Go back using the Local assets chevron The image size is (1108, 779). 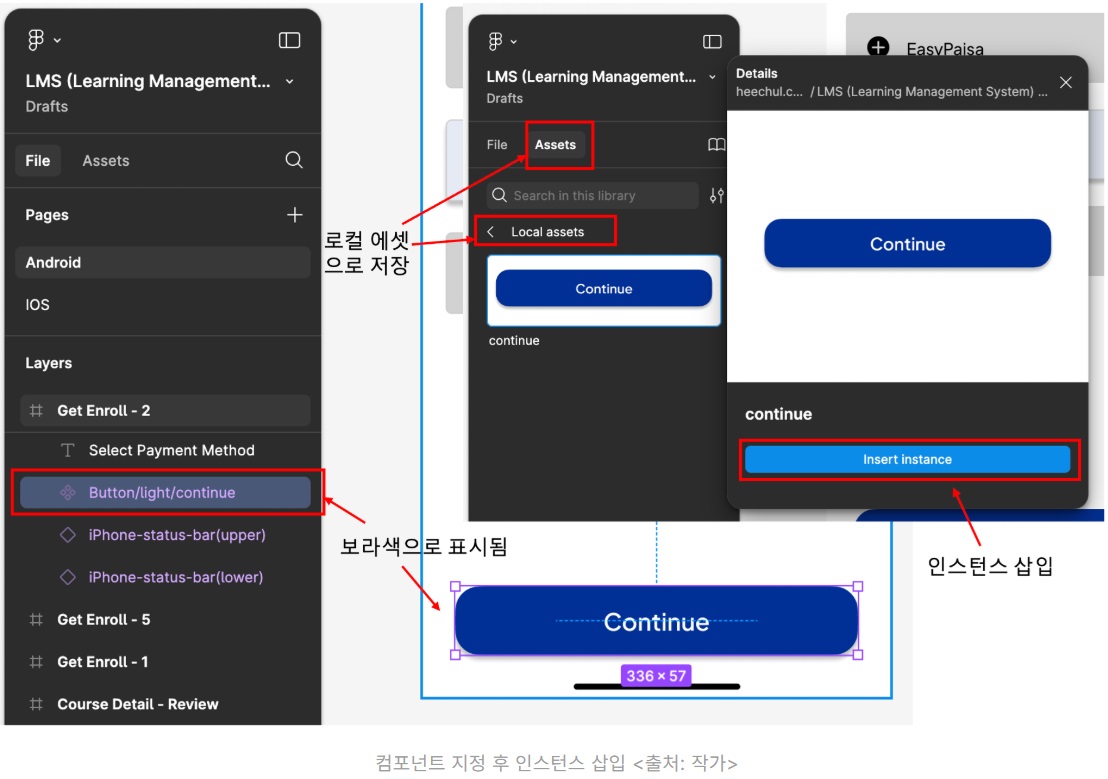(x=490, y=232)
